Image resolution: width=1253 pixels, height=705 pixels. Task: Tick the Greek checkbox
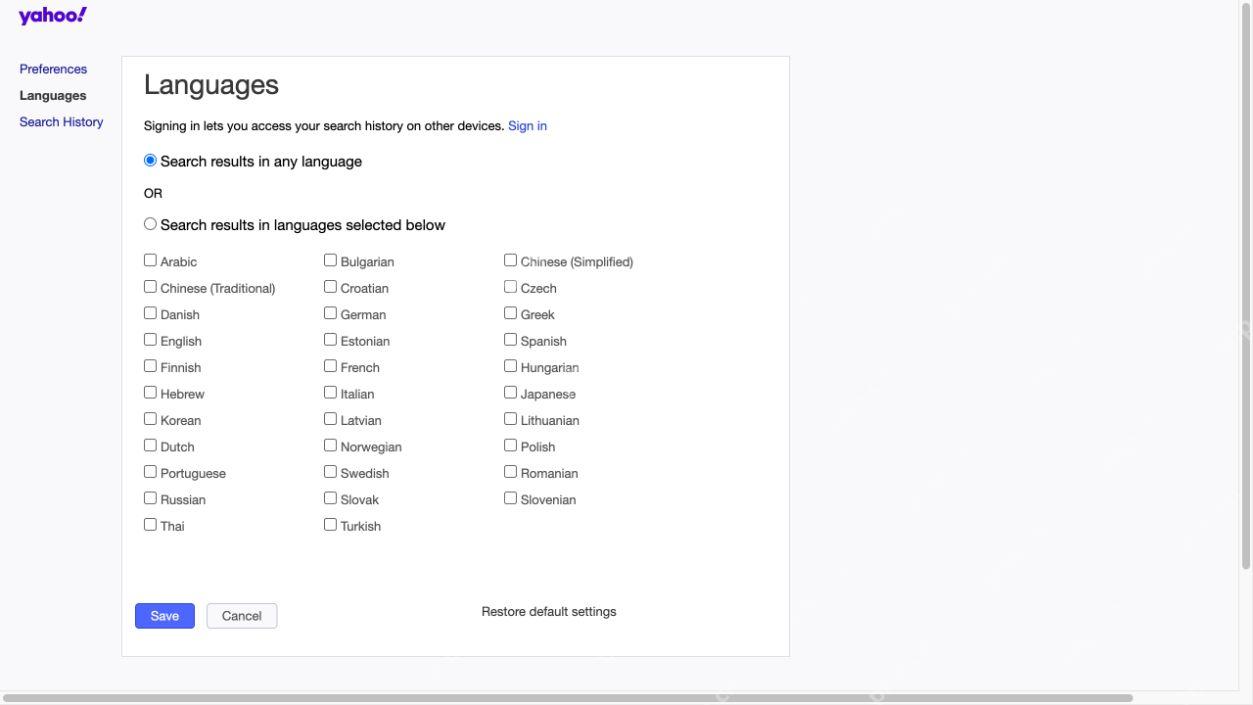pos(511,313)
